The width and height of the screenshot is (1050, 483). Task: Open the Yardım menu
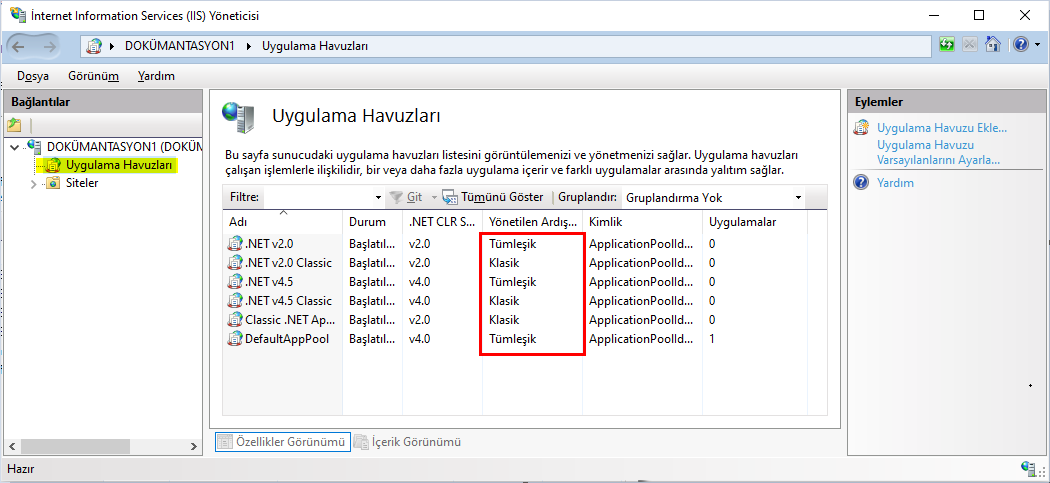(156, 76)
